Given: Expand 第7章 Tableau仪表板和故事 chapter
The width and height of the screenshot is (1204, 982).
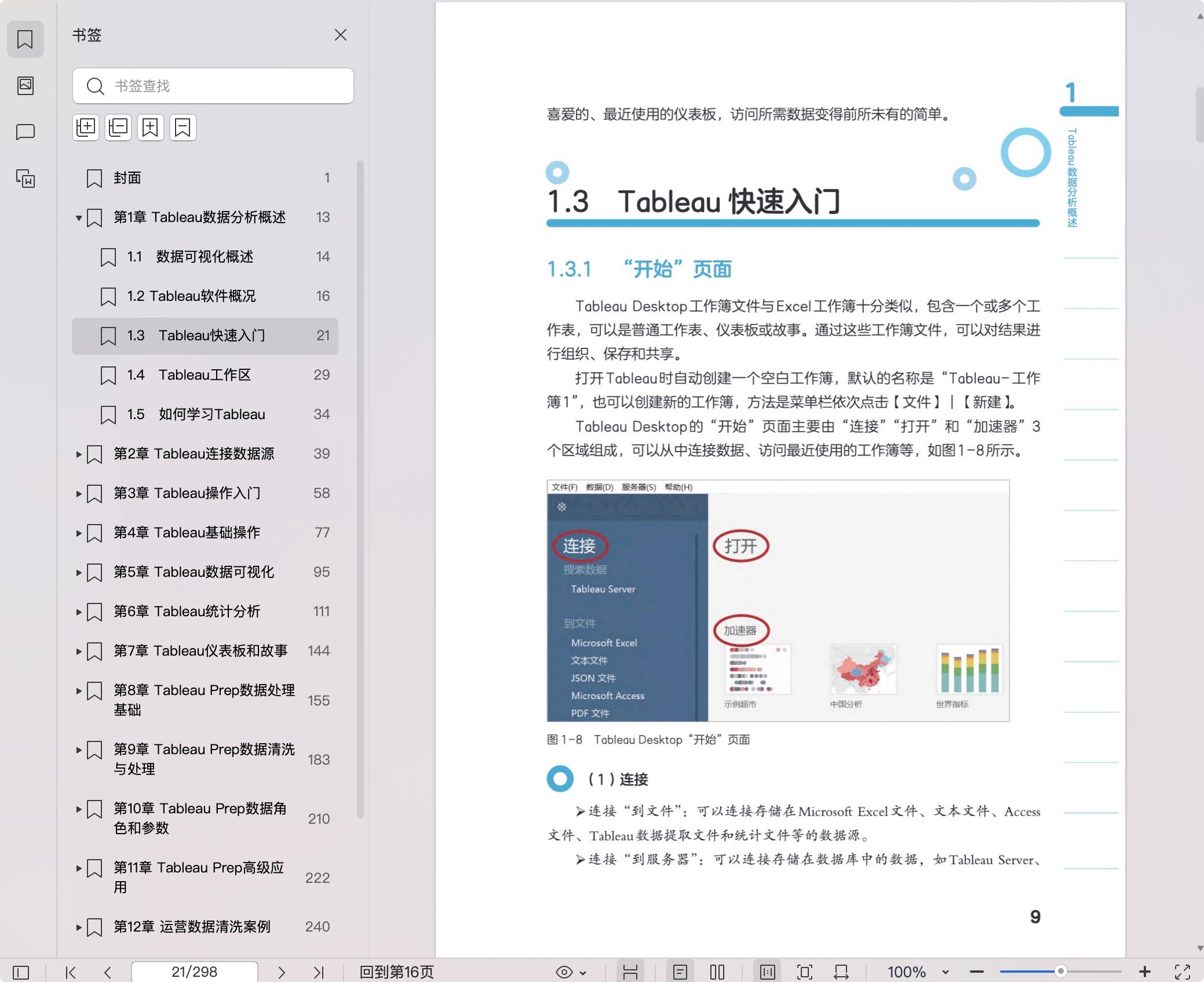Looking at the screenshot, I should click(78, 651).
